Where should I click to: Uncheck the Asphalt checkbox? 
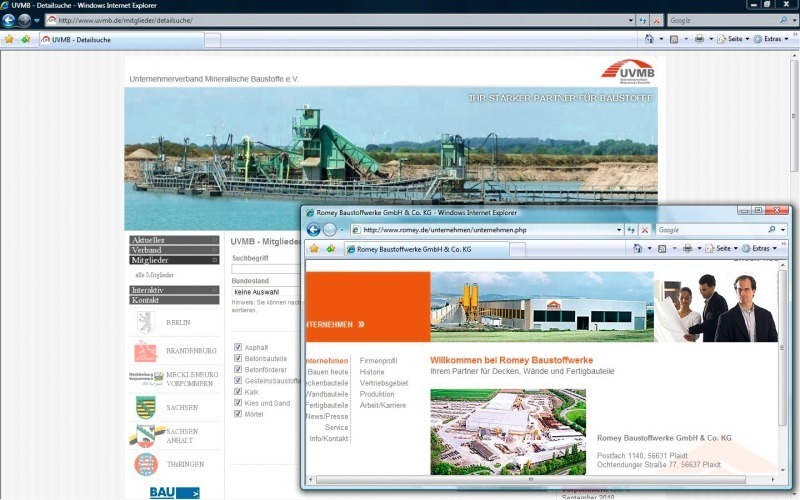tap(238, 347)
